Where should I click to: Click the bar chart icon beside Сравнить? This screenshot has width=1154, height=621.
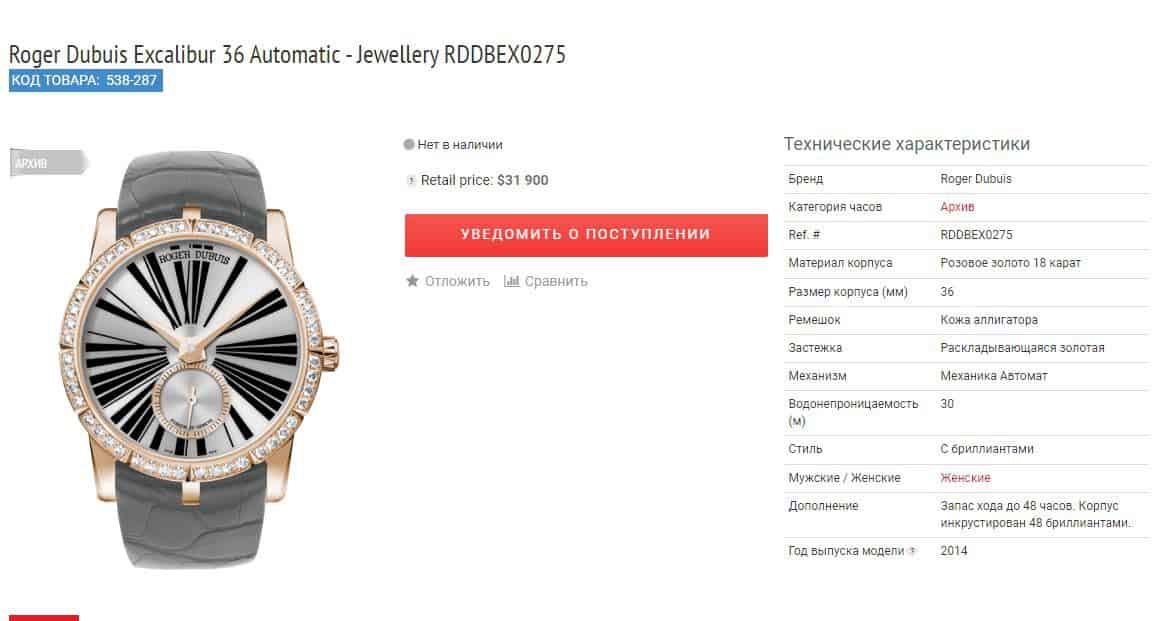511,281
